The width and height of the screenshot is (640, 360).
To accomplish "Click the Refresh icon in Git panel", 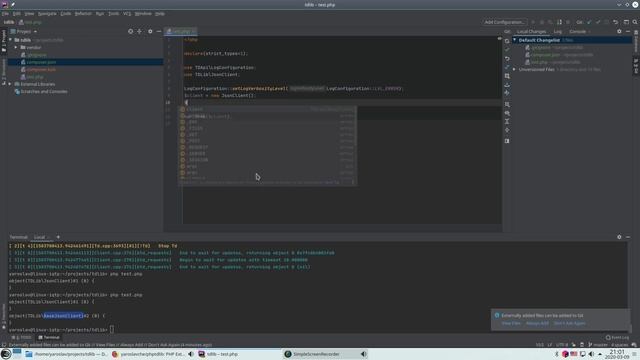I will point(507,41).
